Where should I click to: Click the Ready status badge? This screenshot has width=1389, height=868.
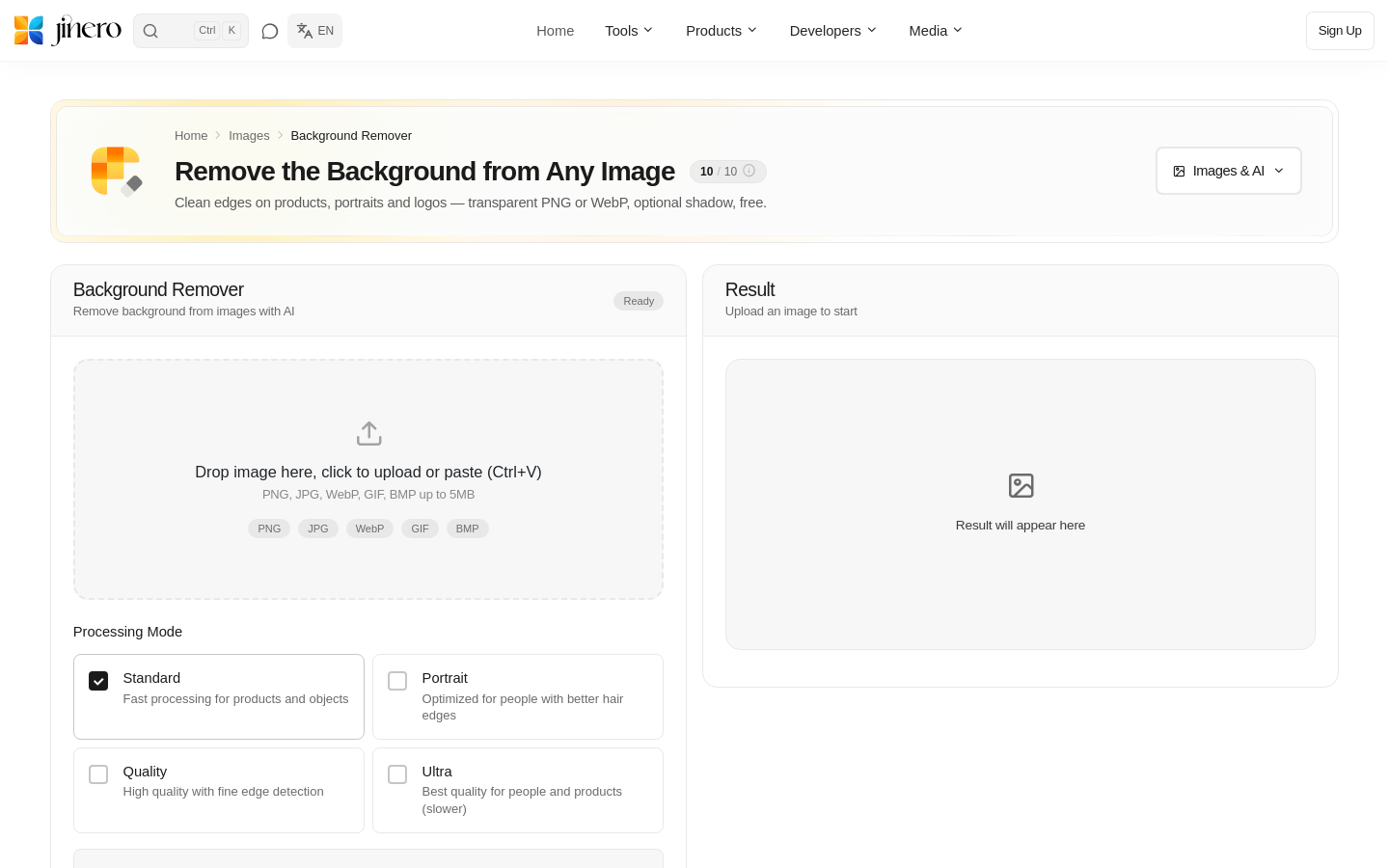pyautogui.click(x=639, y=301)
